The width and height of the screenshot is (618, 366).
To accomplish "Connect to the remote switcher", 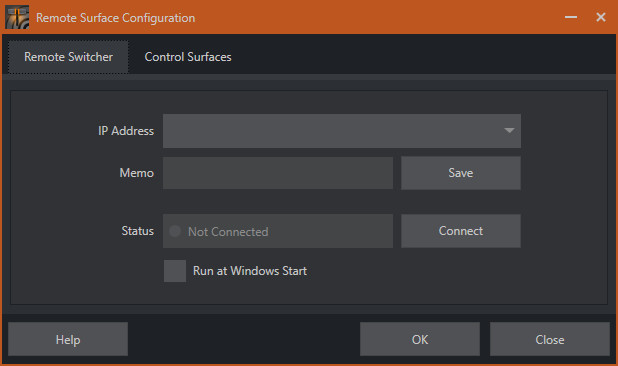I will 461,231.
